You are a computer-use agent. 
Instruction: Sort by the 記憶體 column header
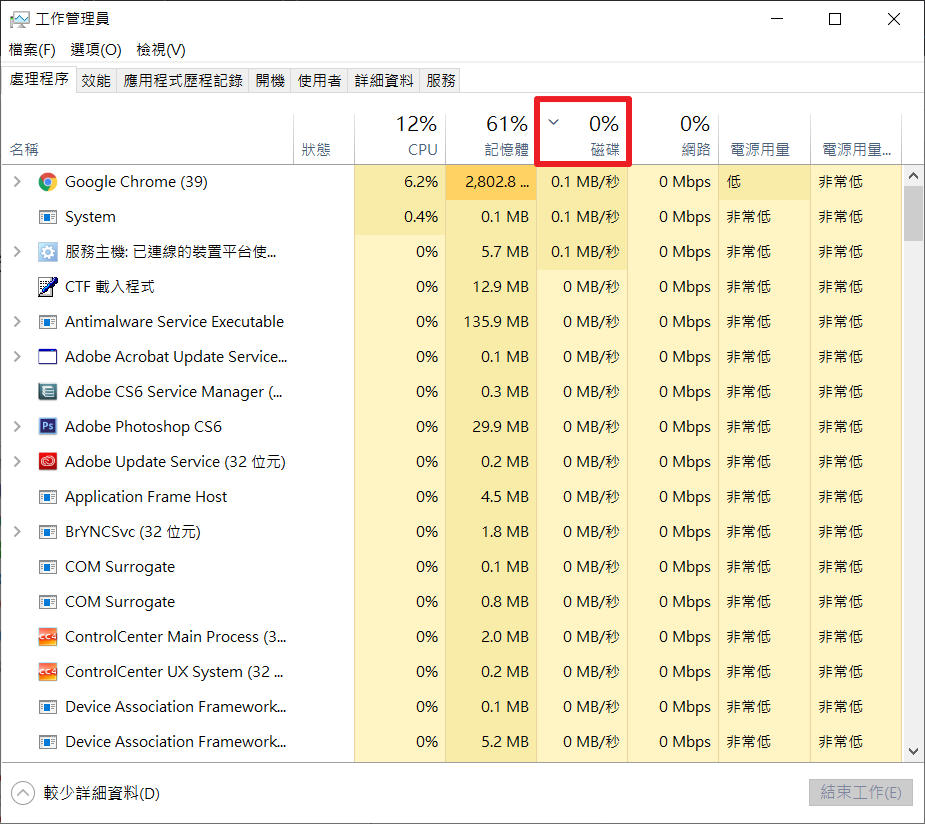[x=491, y=137]
